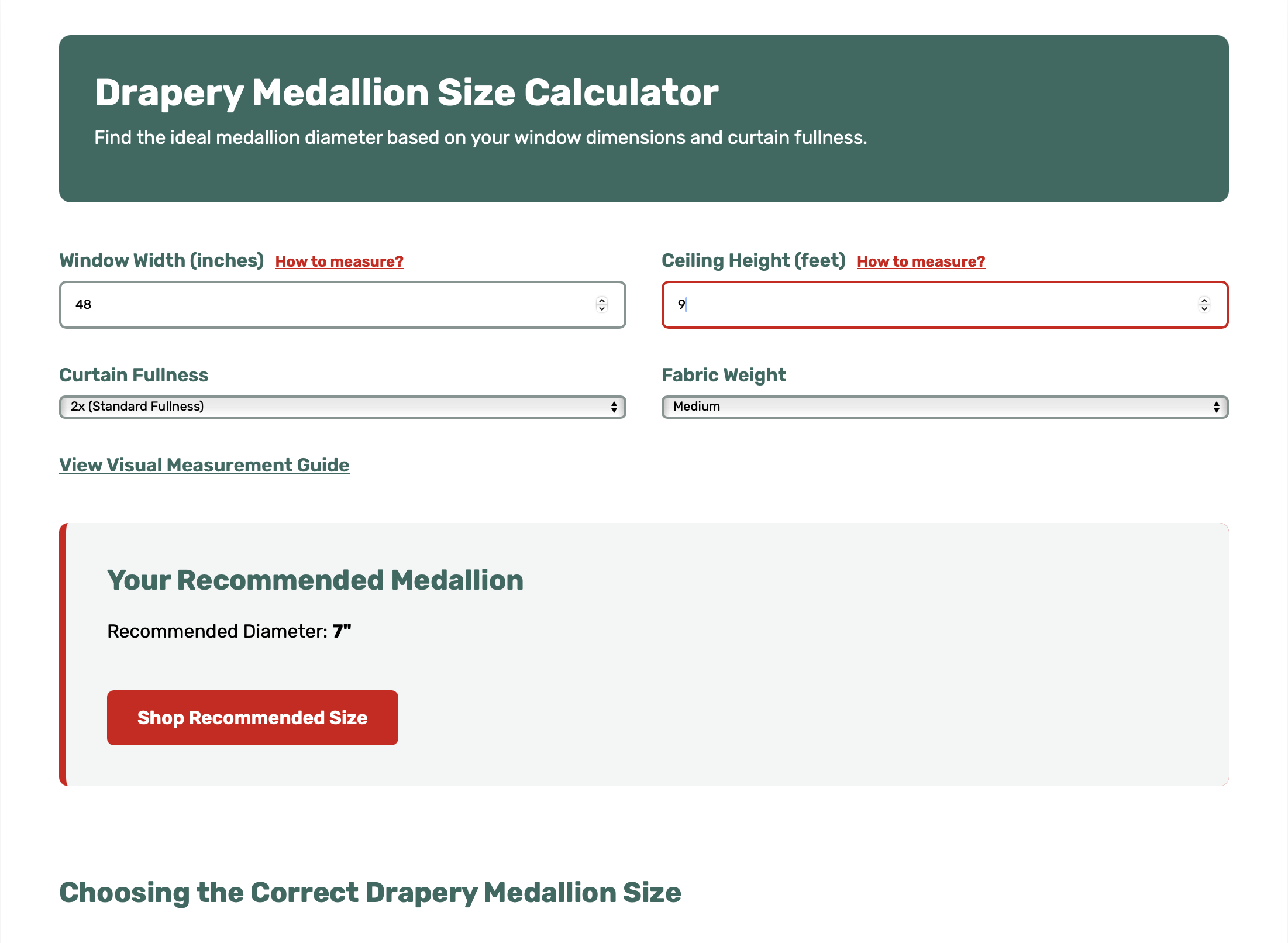
Task: Click the Choosing the Correct Drapery Medallion Size heading
Action: (x=370, y=892)
